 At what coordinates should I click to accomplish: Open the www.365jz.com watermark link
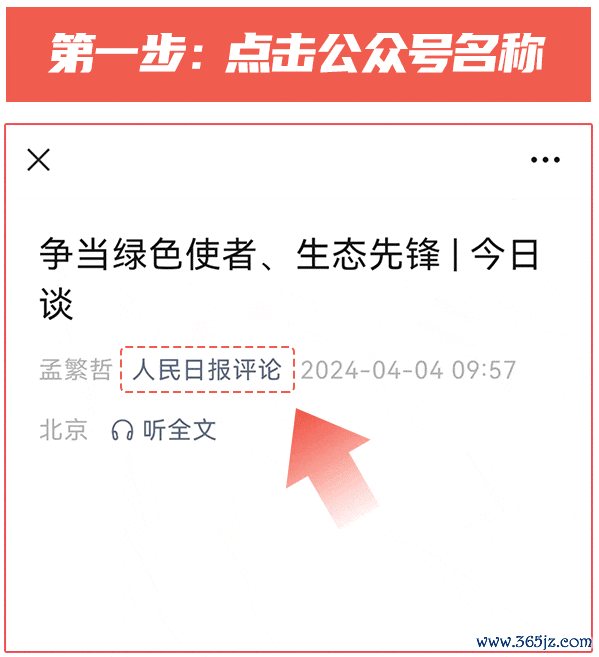pos(534,641)
